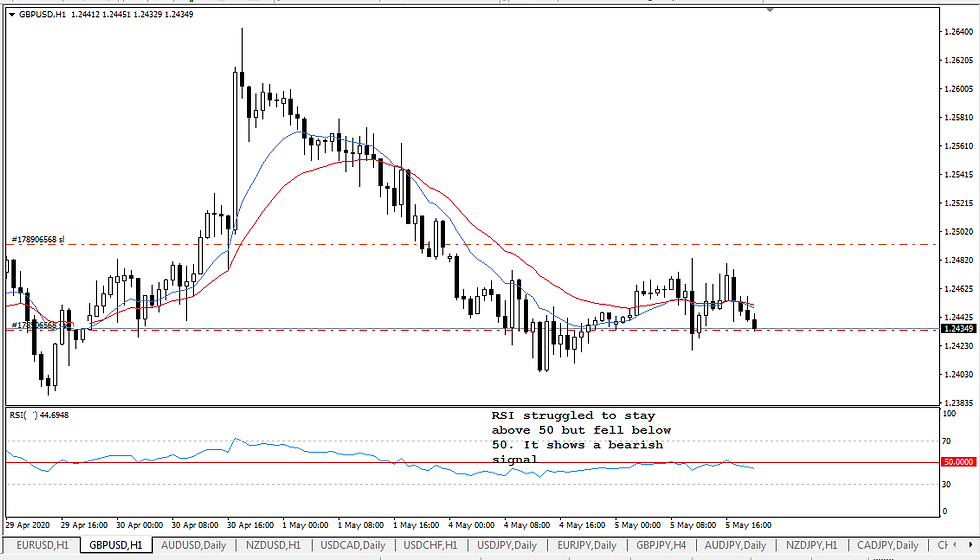
Task: Click the 29 Apr 2020 date label
Action: pyautogui.click(x=28, y=525)
